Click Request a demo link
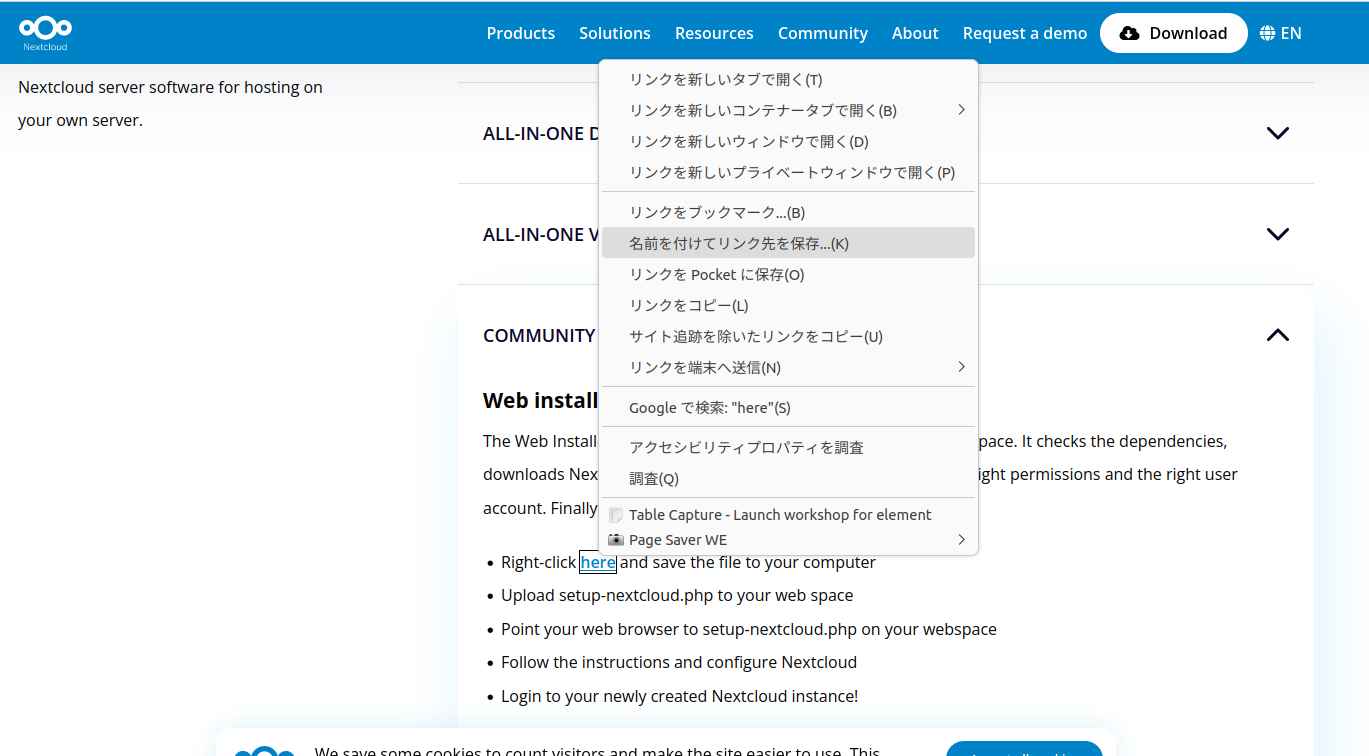This screenshot has width=1369, height=756. [1024, 33]
